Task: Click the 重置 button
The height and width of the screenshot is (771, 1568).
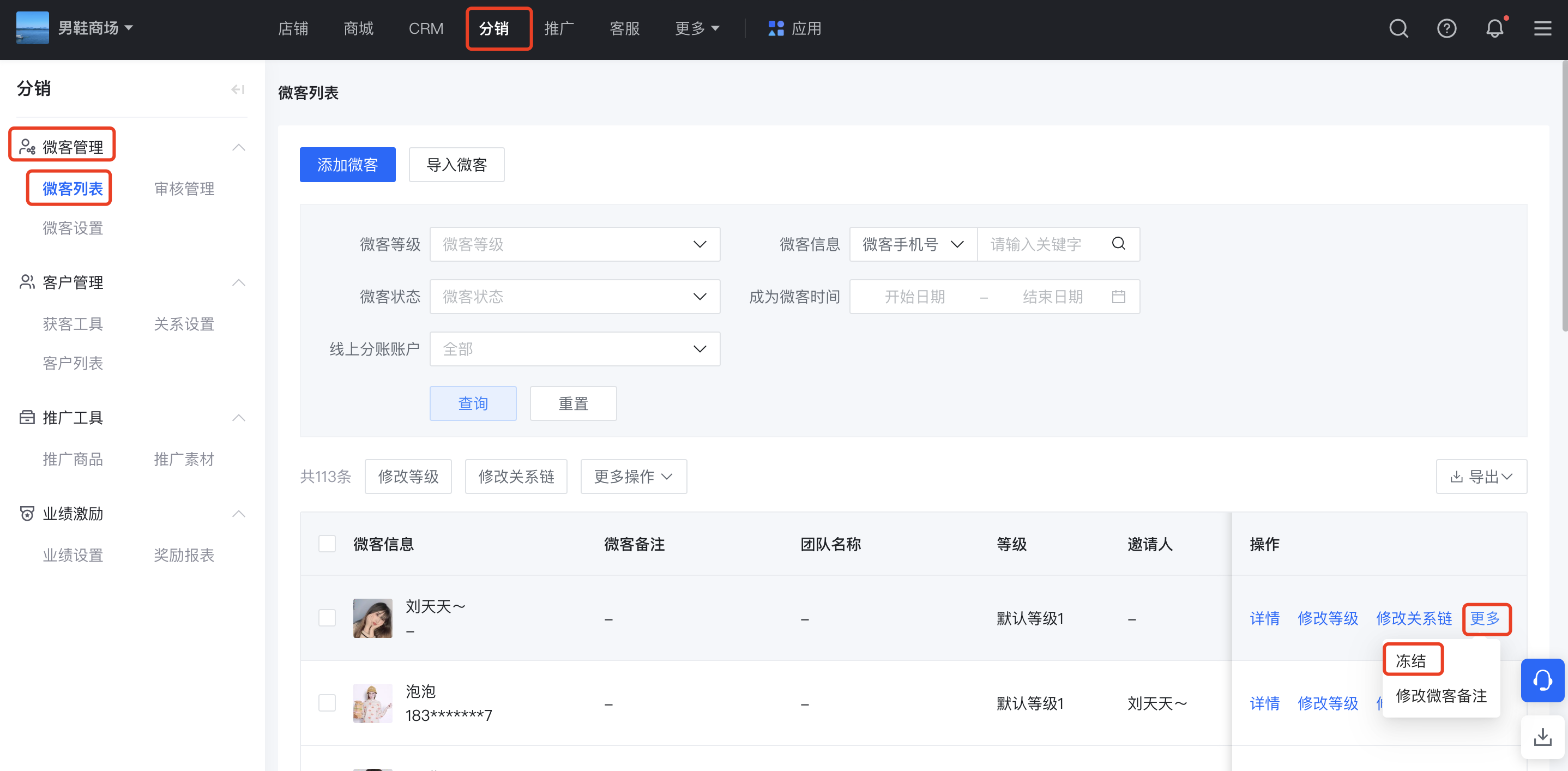Action: 573,403
